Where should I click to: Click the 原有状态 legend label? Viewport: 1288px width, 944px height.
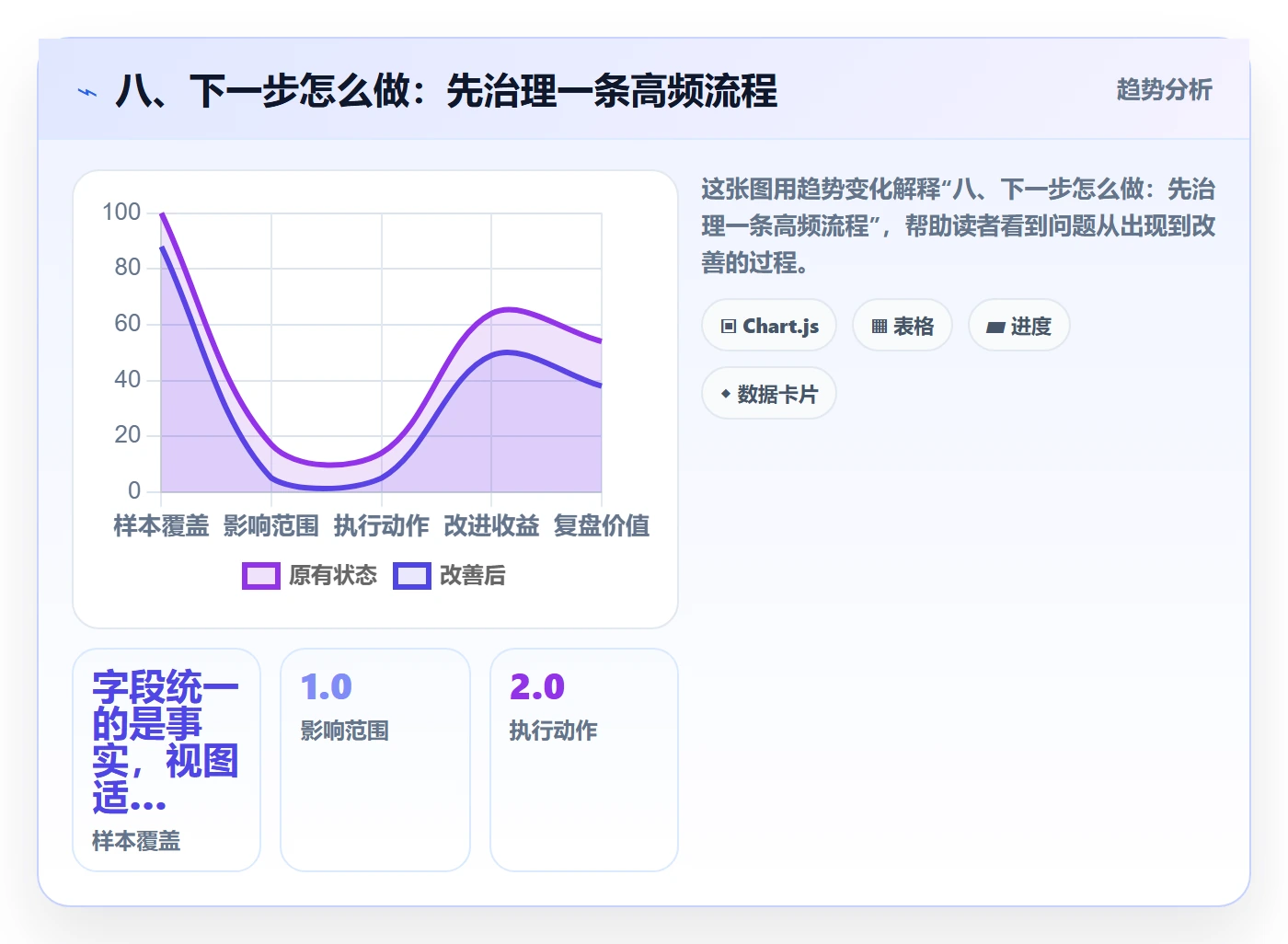(x=333, y=576)
